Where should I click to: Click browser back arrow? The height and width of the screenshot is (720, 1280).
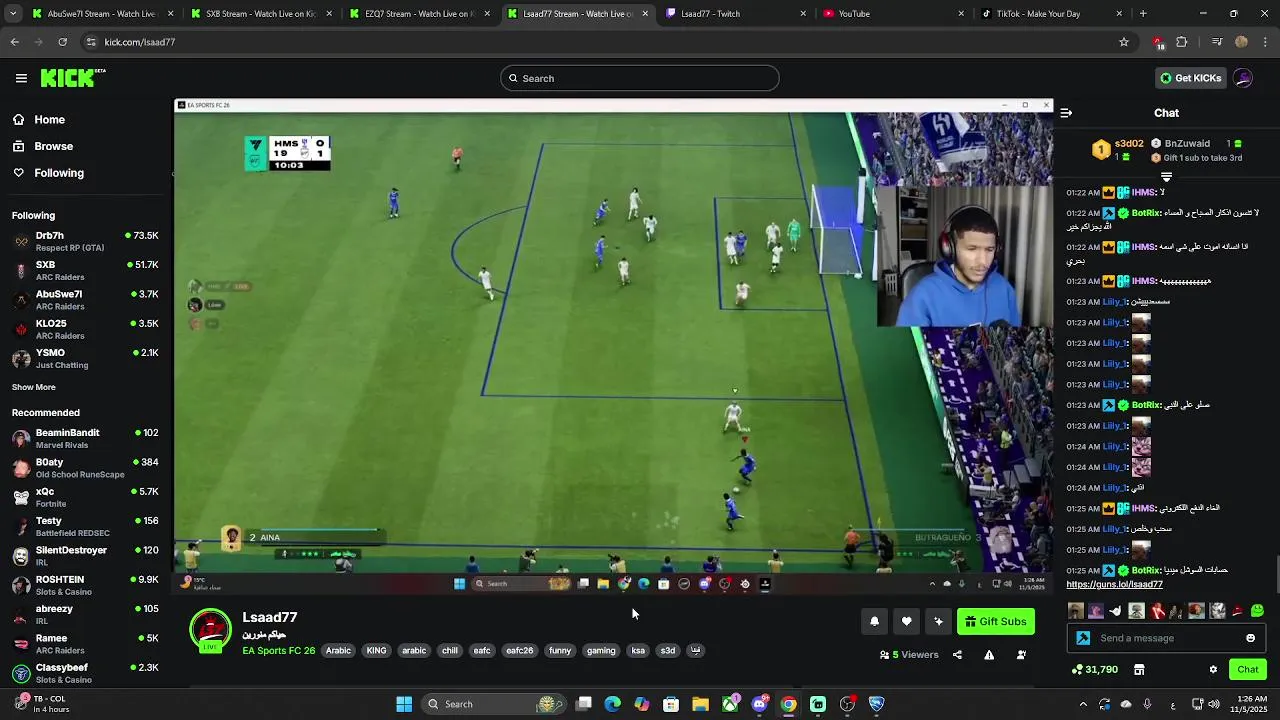14,42
